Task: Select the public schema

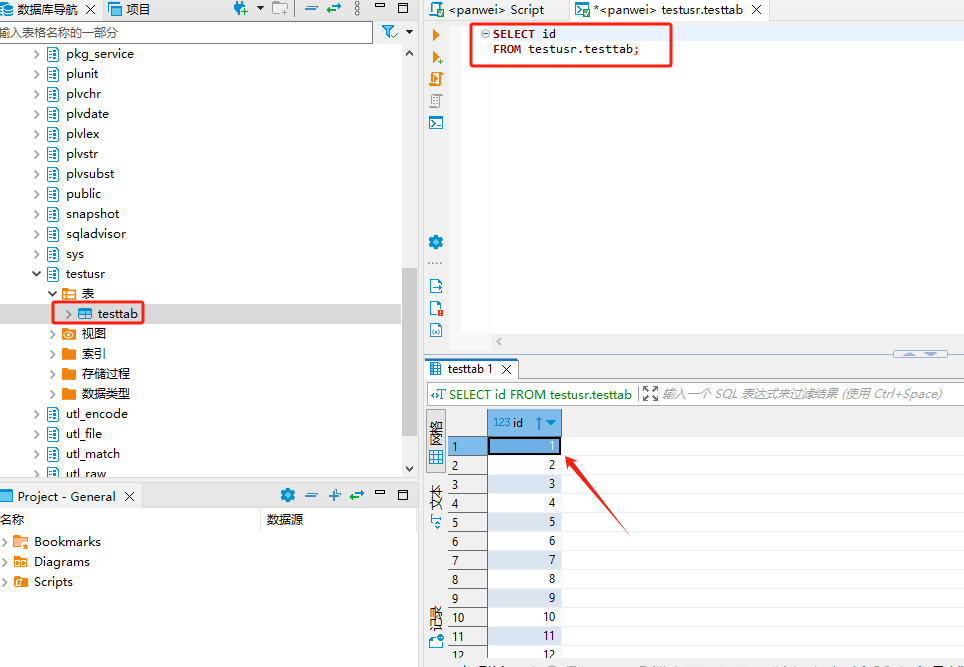Action: (x=83, y=194)
